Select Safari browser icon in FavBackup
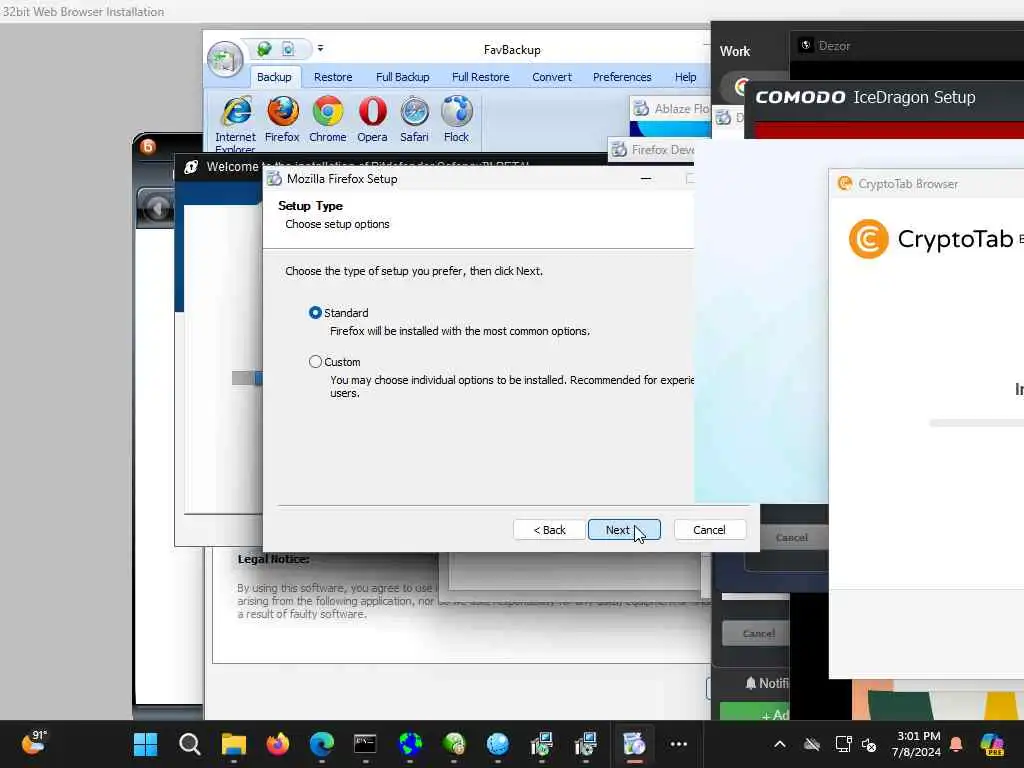The height and width of the screenshot is (768, 1024). (x=414, y=120)
